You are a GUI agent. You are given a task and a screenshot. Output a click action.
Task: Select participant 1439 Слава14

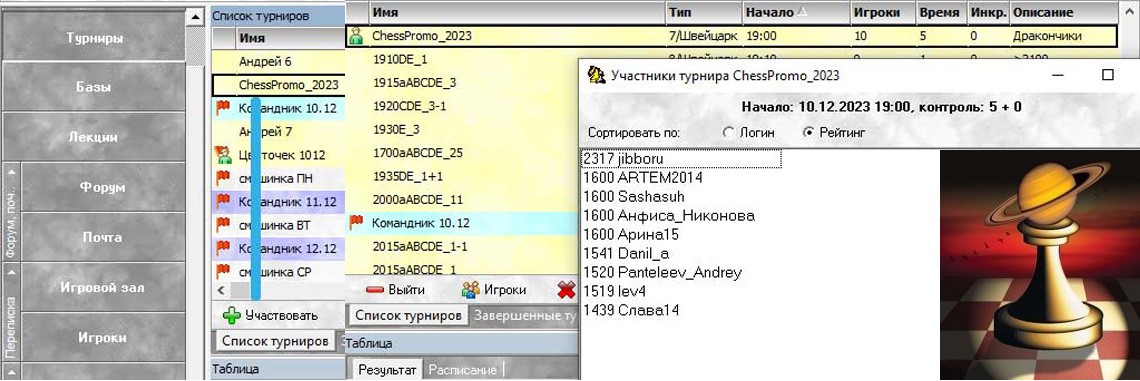pos(630,310)
